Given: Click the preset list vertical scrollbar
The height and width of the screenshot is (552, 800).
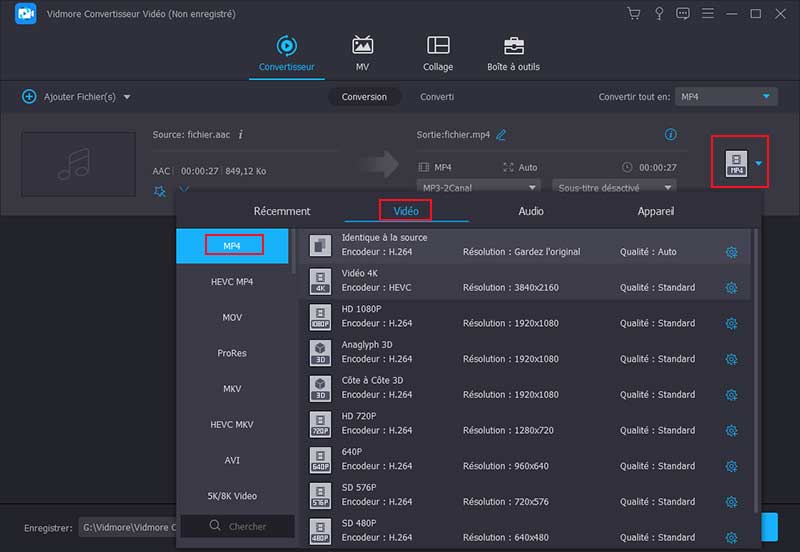Looking at the screenshot, I should tap(756, 371).
